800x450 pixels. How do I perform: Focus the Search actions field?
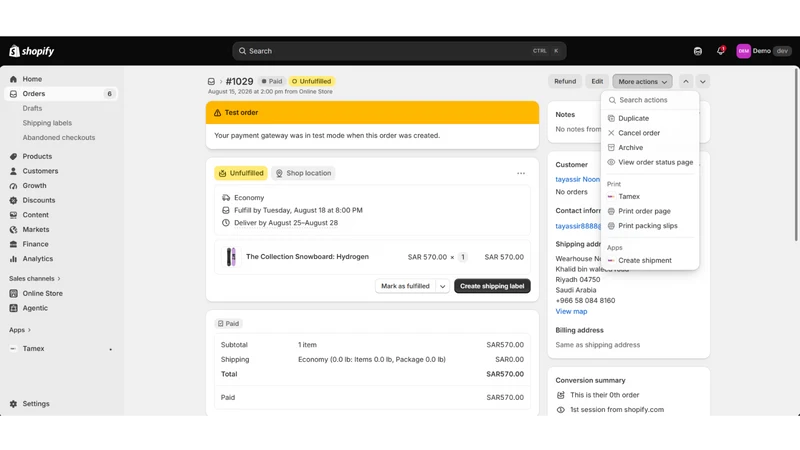click(x=650, y=100)
